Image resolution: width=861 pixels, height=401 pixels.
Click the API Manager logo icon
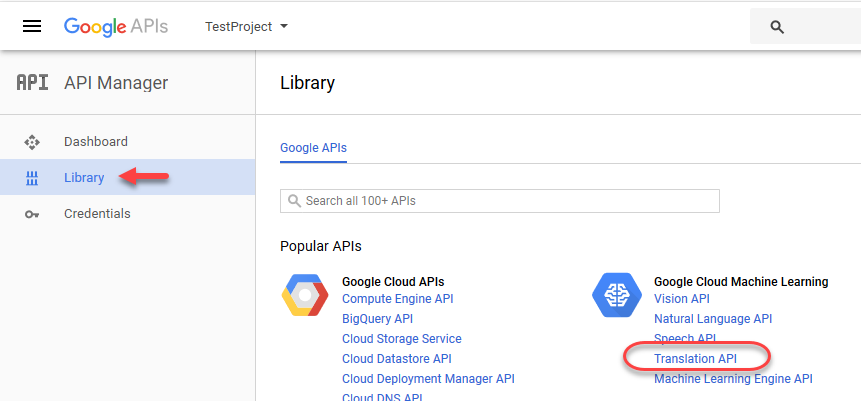click(x=32, y=83)
